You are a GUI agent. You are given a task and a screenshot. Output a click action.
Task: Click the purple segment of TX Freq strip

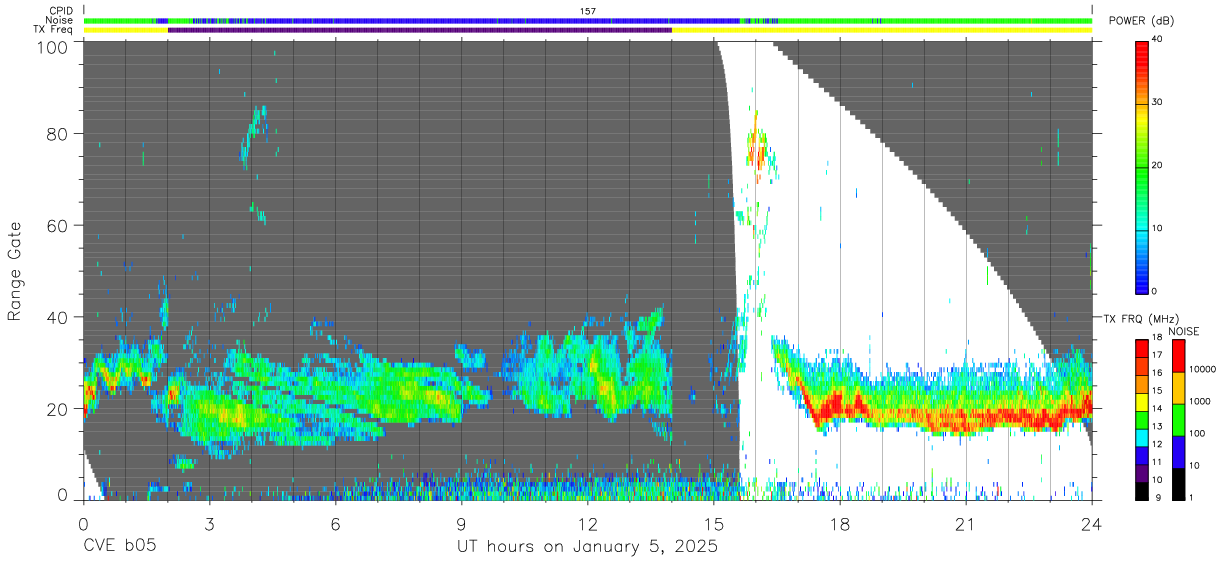[x=420, y=30]
